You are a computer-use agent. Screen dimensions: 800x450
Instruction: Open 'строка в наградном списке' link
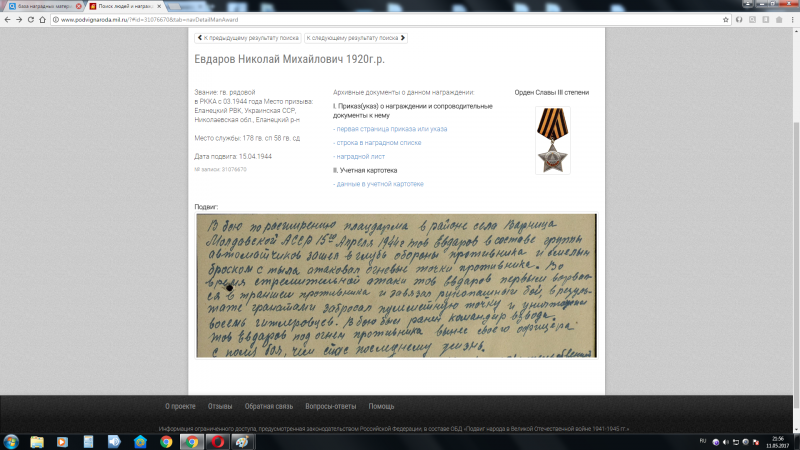(x=378, y=143)
